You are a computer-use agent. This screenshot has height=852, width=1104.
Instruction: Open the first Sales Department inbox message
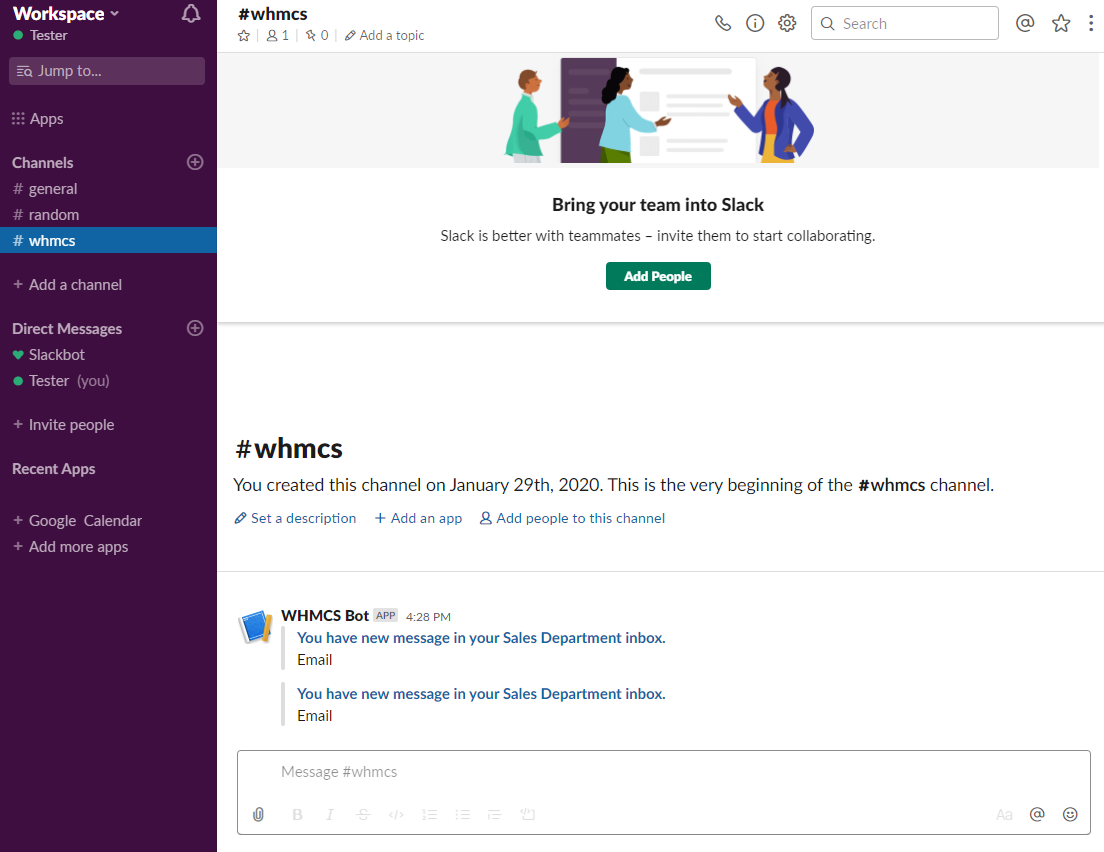click(481, 637)
